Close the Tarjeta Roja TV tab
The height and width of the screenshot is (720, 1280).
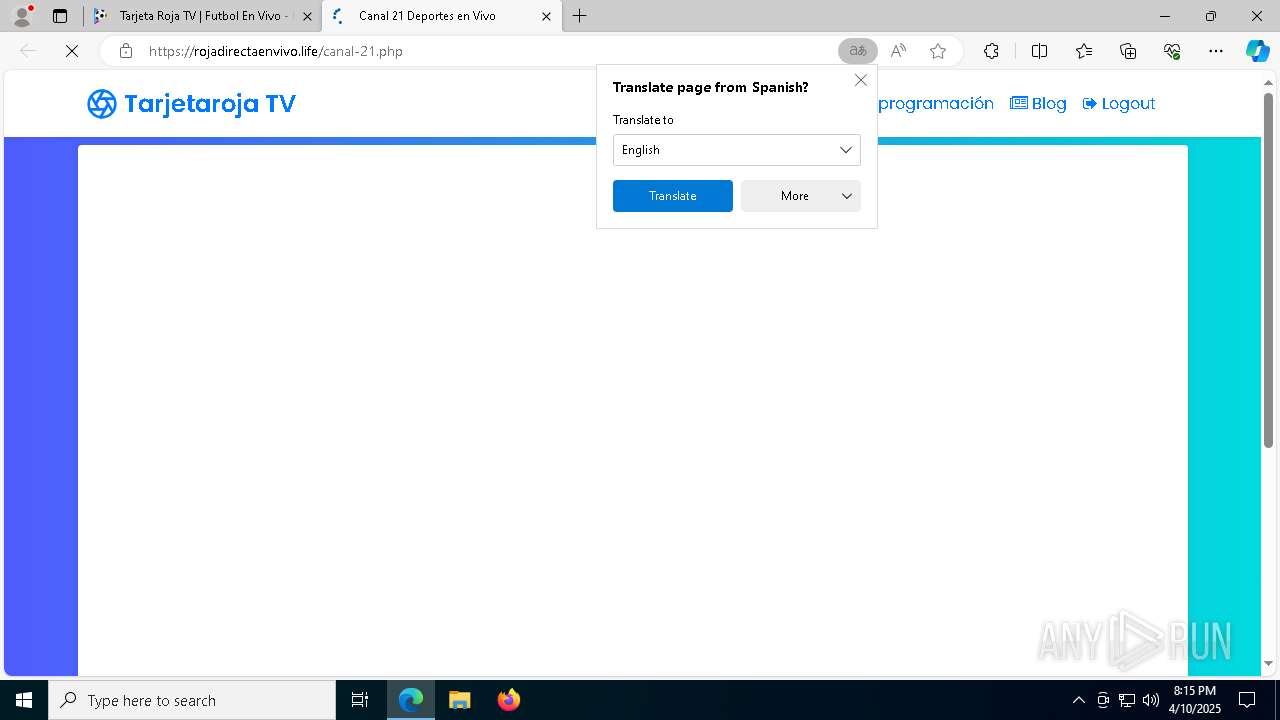click(307, 16)
